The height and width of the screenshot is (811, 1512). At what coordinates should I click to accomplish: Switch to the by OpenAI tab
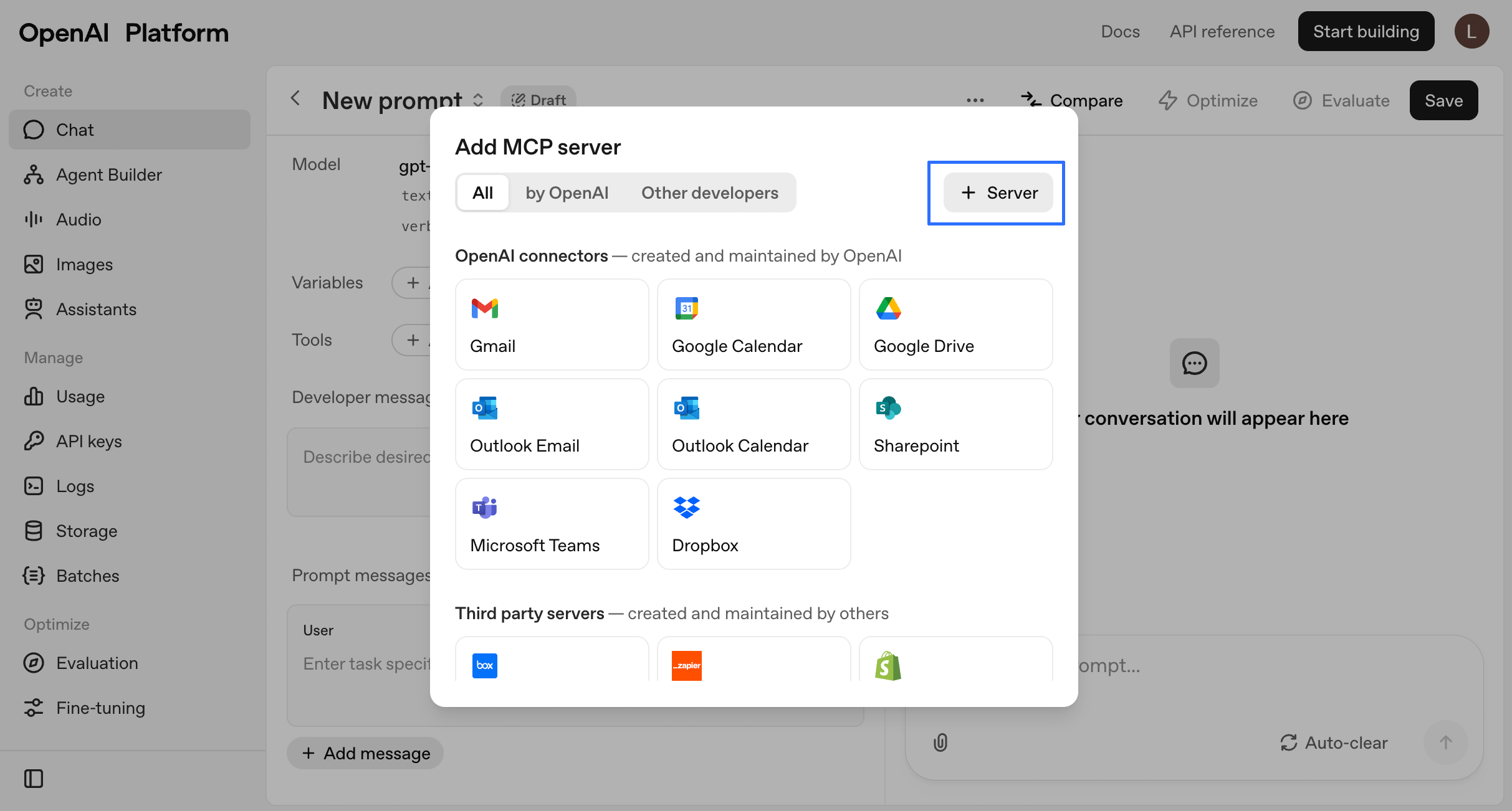tap(567, 193)
